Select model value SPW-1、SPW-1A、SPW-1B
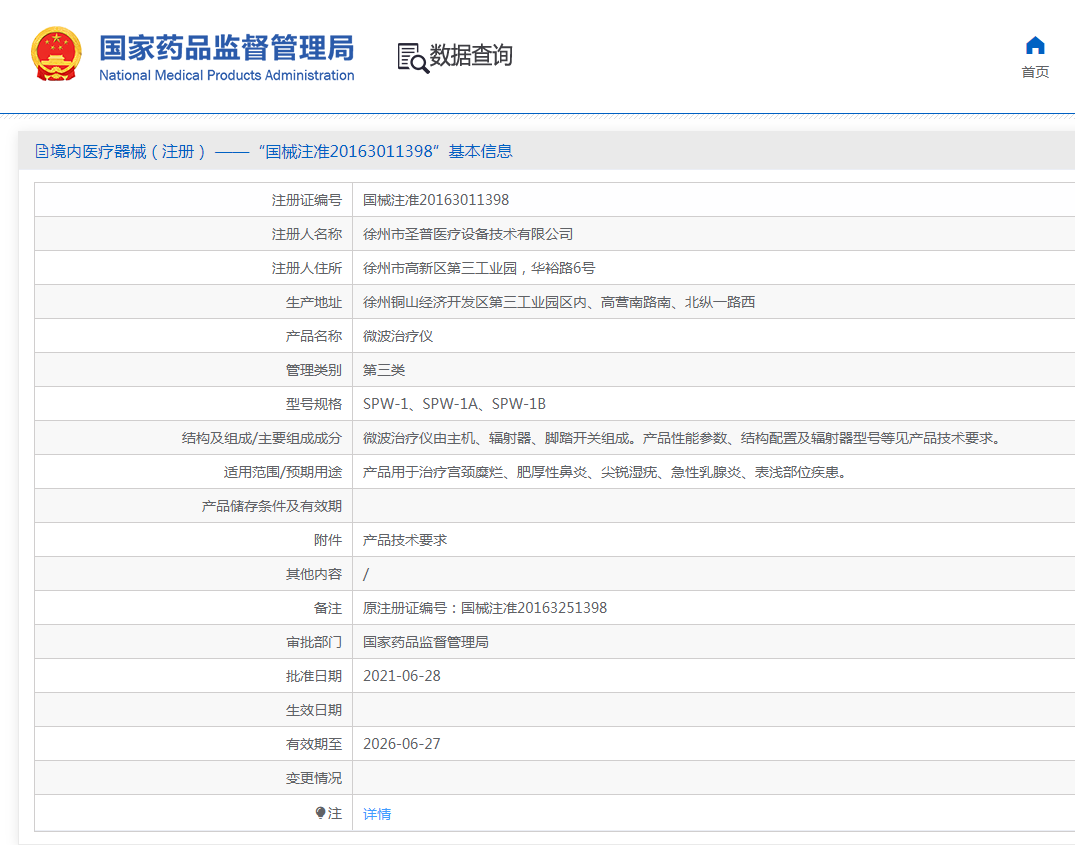Viewport: 1075px width, 845px height. pos(454,404)
